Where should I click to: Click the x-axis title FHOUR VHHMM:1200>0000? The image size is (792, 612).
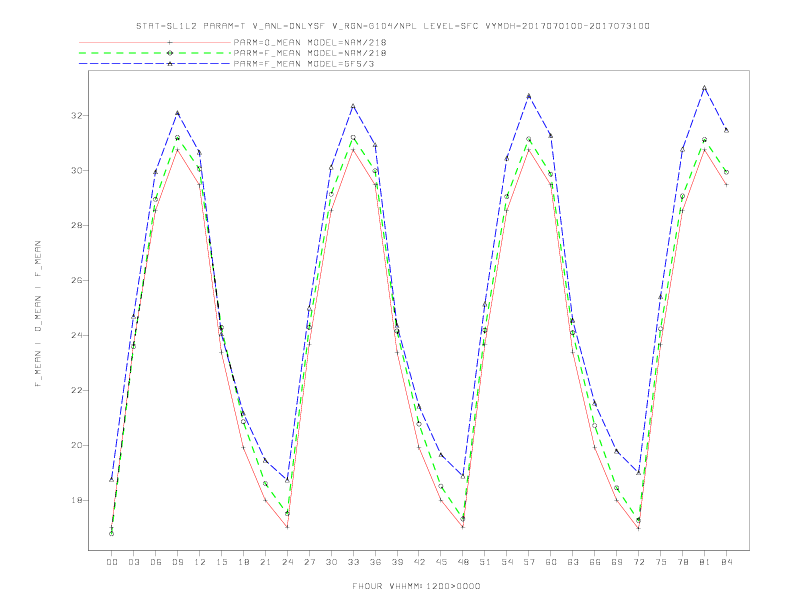[416, 586]
